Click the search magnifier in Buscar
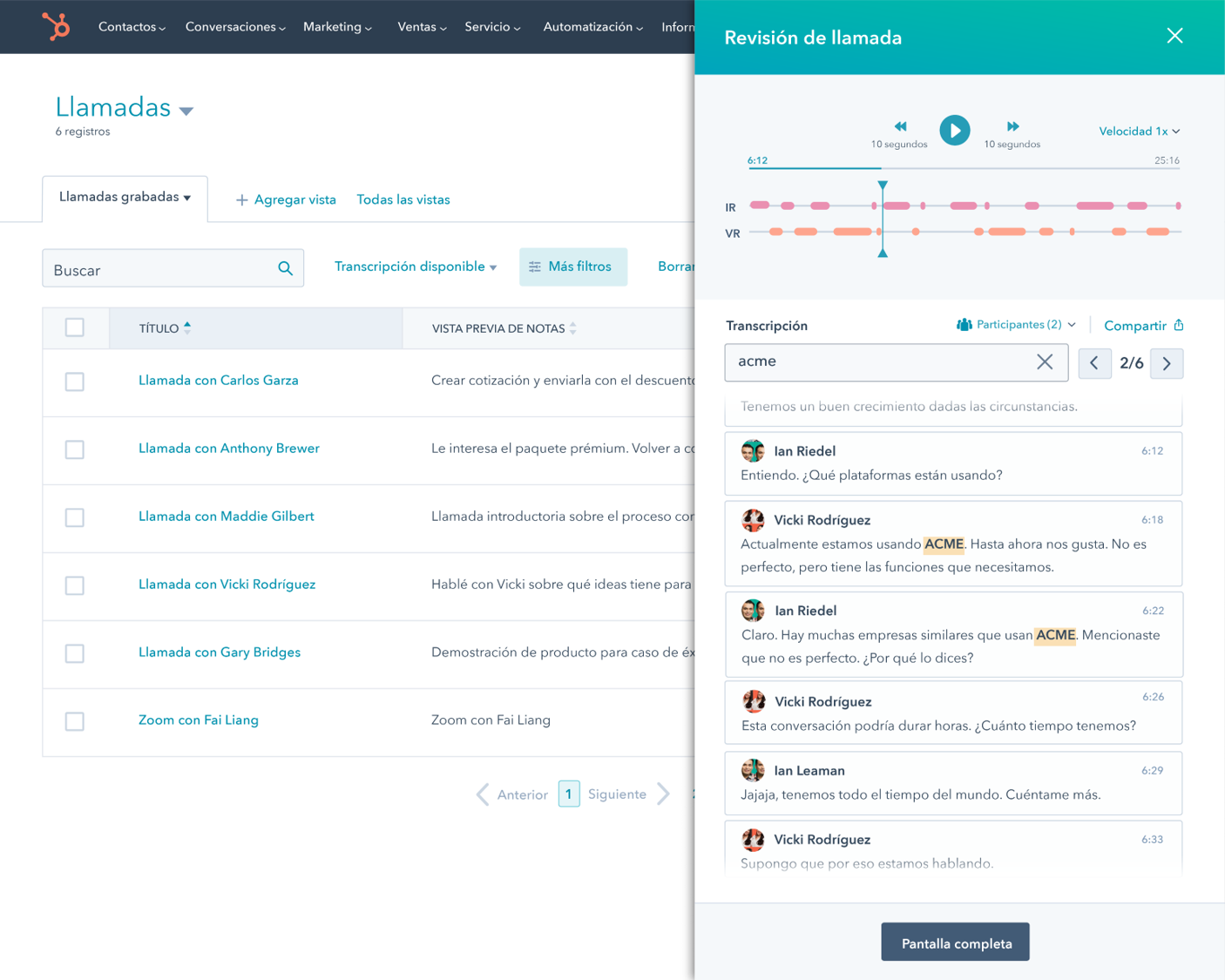1225x980 pixels. coord(285,268)
